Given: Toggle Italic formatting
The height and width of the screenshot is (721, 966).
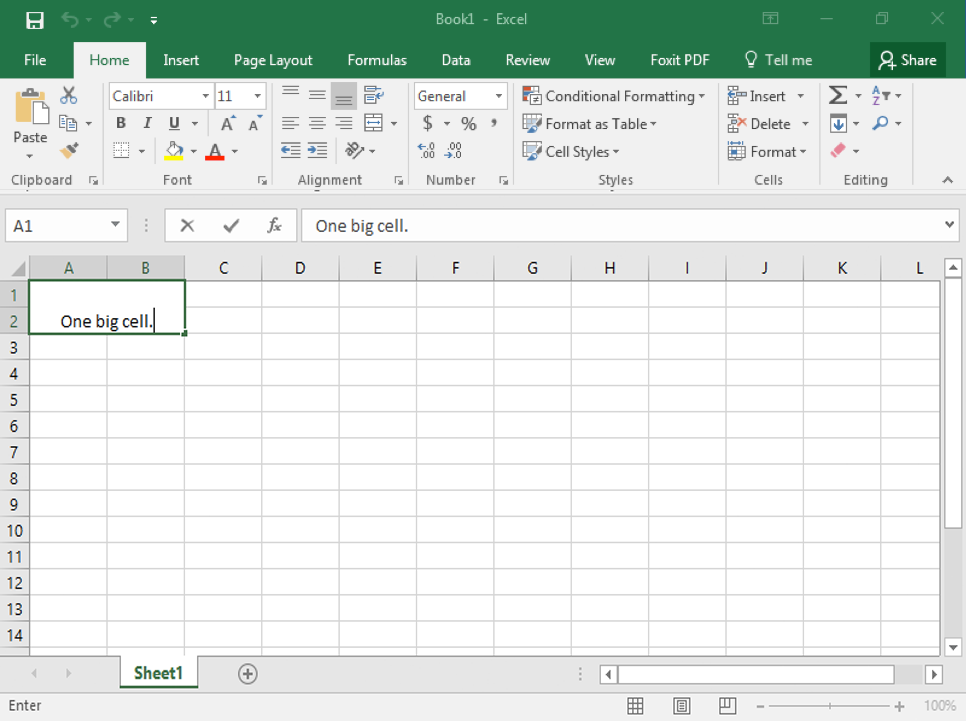Looking at the screenshot, I should coord(147,124).
